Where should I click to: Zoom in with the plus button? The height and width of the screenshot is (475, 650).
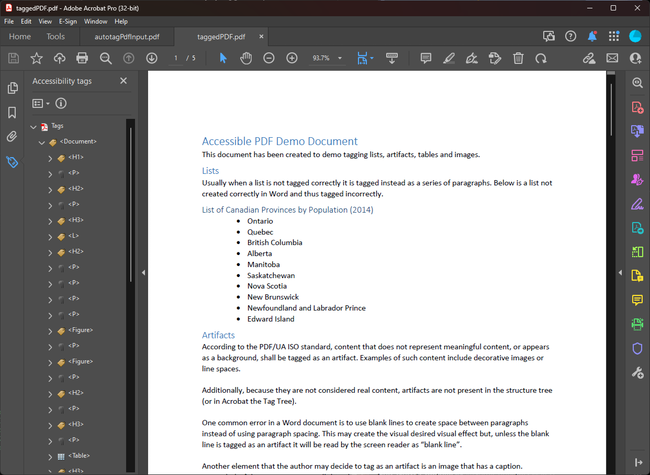292,58
